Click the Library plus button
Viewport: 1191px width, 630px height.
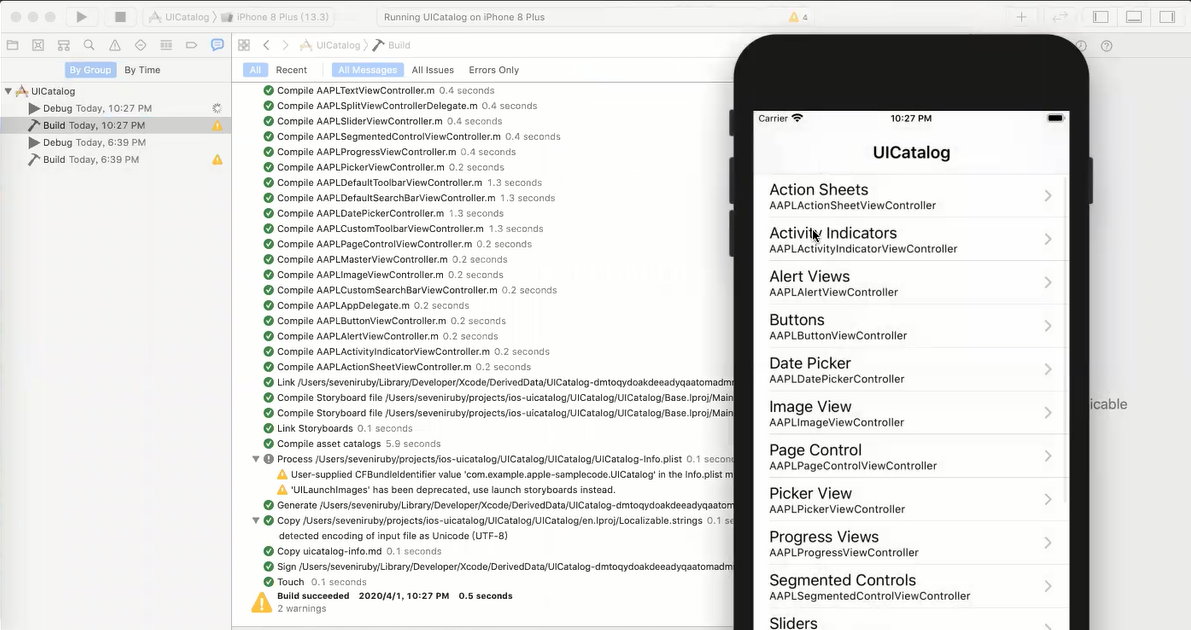tap(1022, 17)
